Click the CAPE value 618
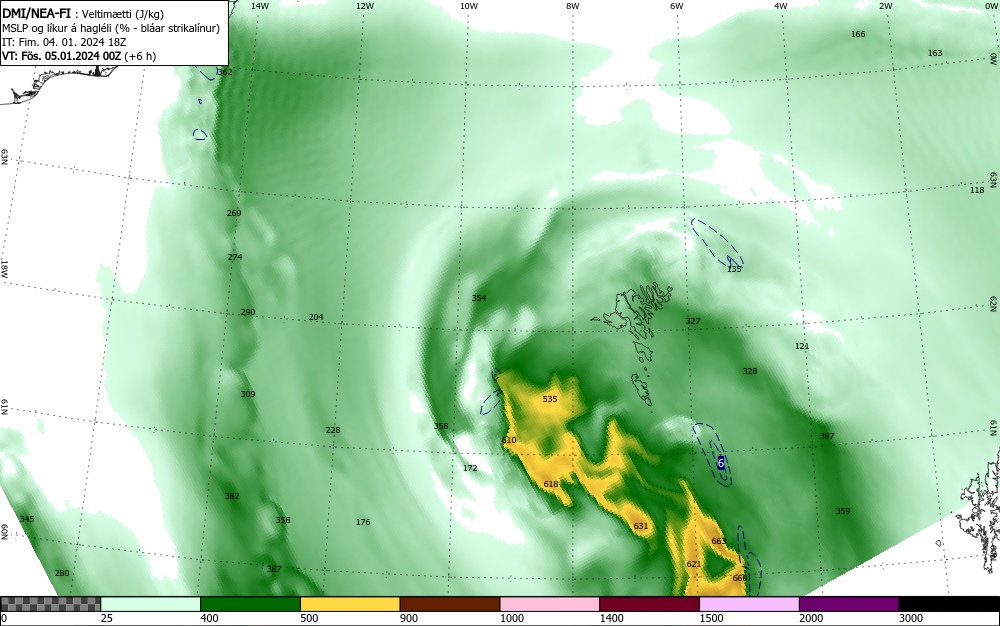The height and width of the screenshot is (626, 1000). 551,484
